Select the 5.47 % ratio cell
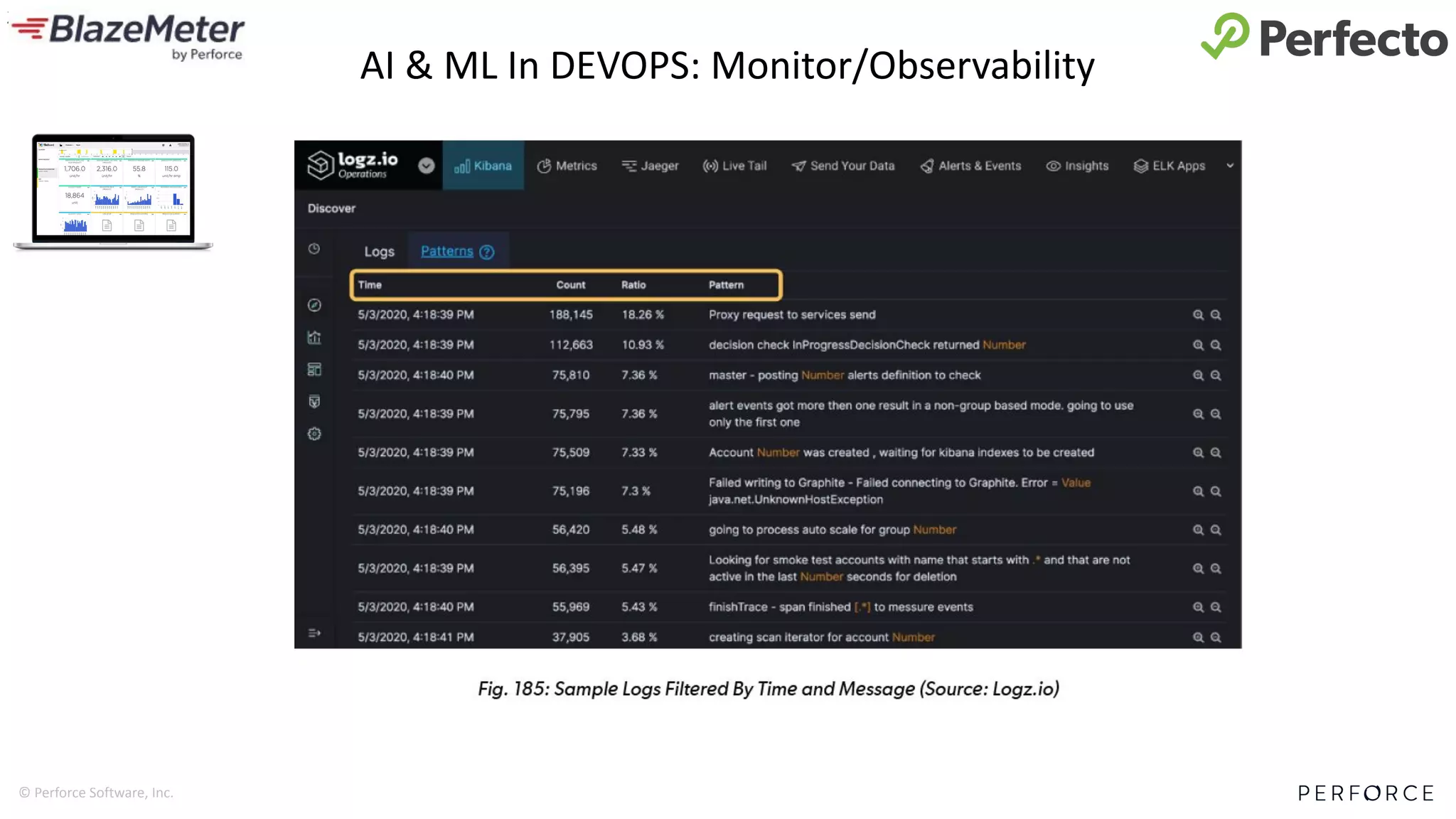 (x=639, y=569)
